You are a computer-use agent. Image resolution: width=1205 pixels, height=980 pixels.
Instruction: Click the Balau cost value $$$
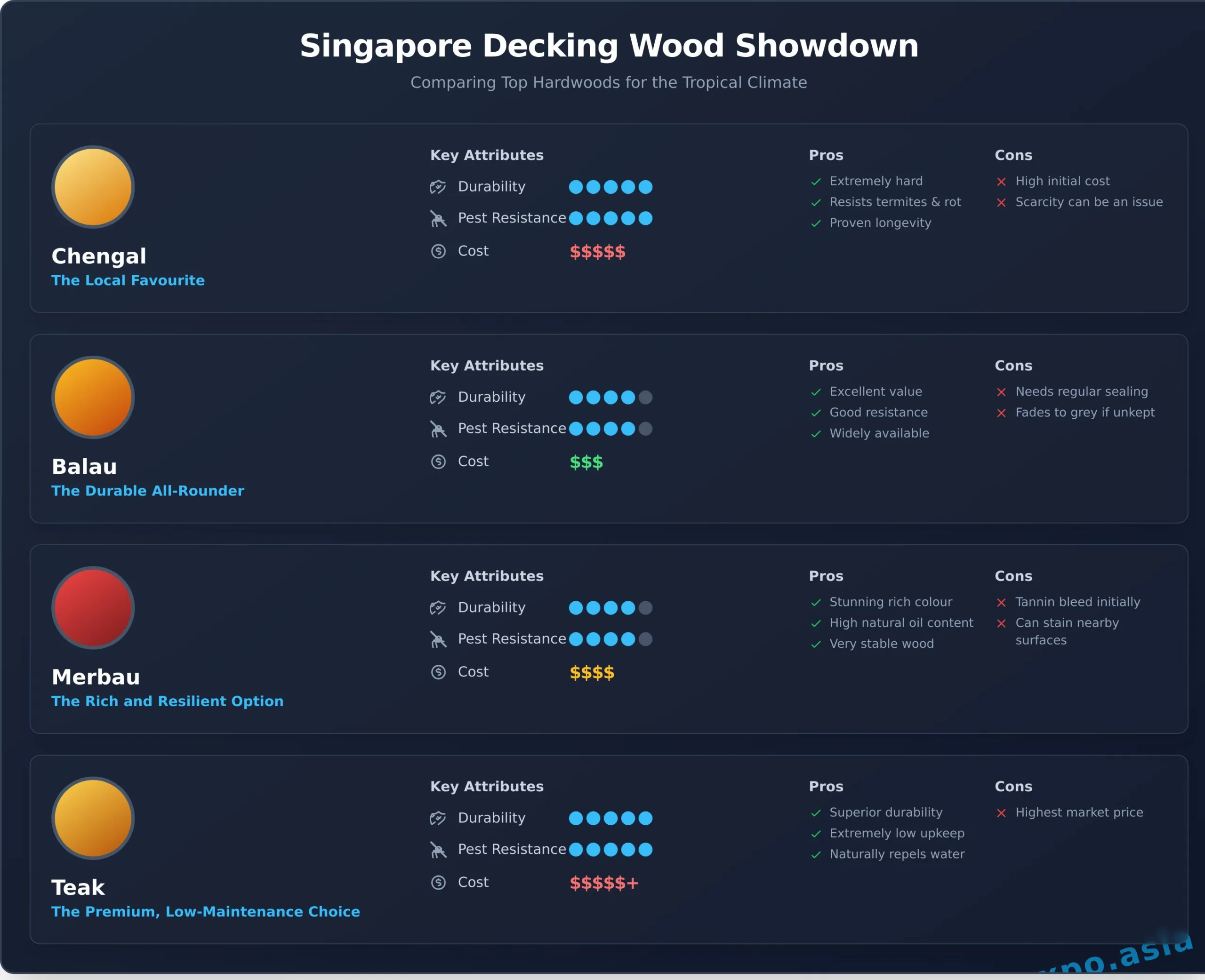[x=586, y=462]
